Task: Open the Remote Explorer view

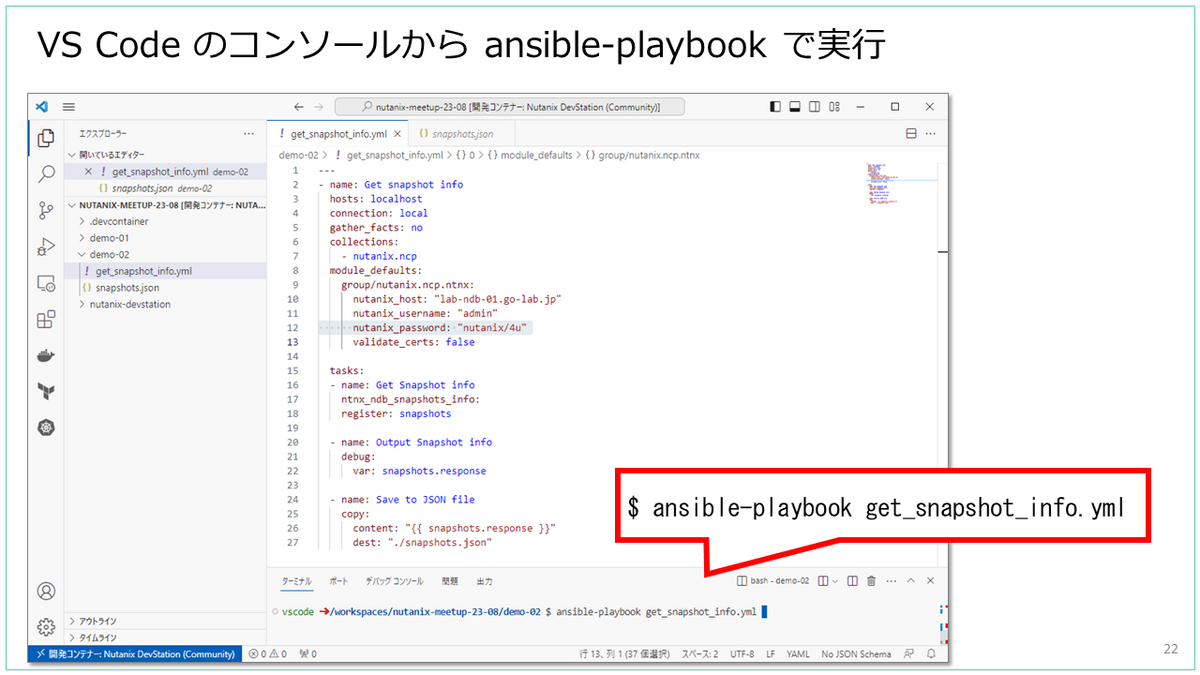Action: click(x=45, y=283)
